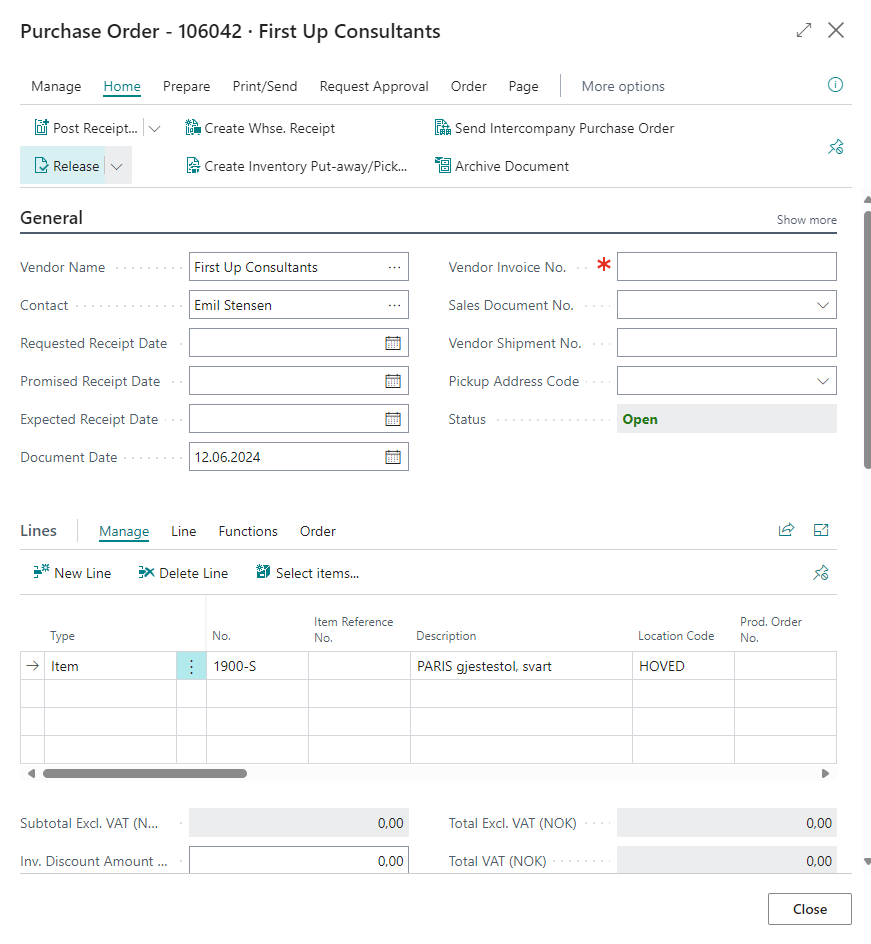
Task: Expand the Post Receipt dropdown arrow
Action: coord(154,128)
